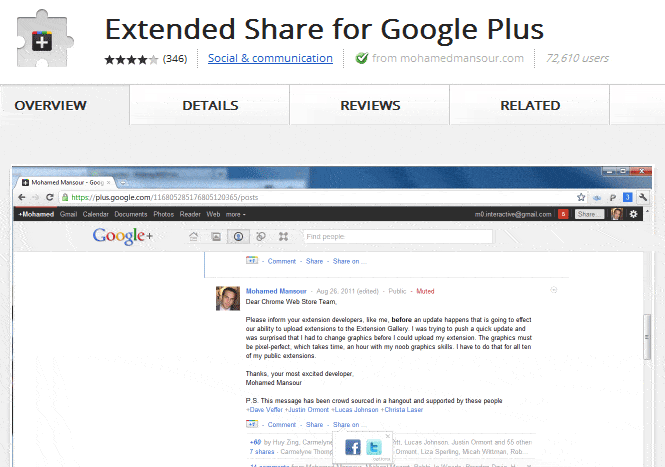Click +Mohamed in the black Google bar
Screen dimensions: 665x467
coord(36,214)
